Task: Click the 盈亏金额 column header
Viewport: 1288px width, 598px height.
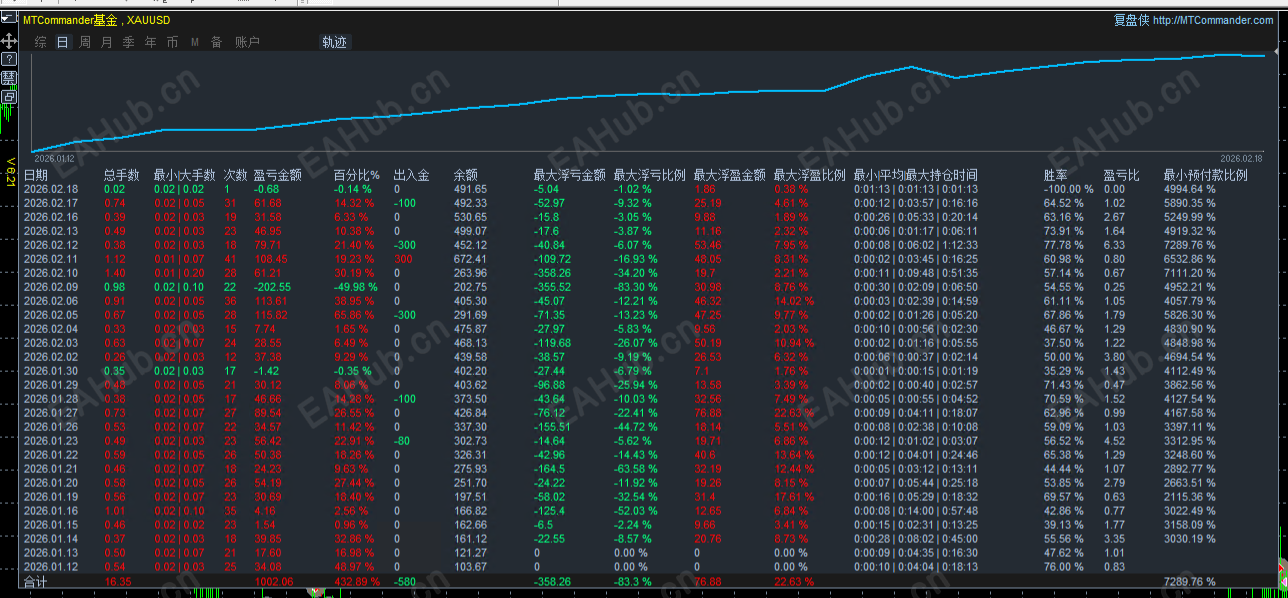Action: [x=278, y=175]
